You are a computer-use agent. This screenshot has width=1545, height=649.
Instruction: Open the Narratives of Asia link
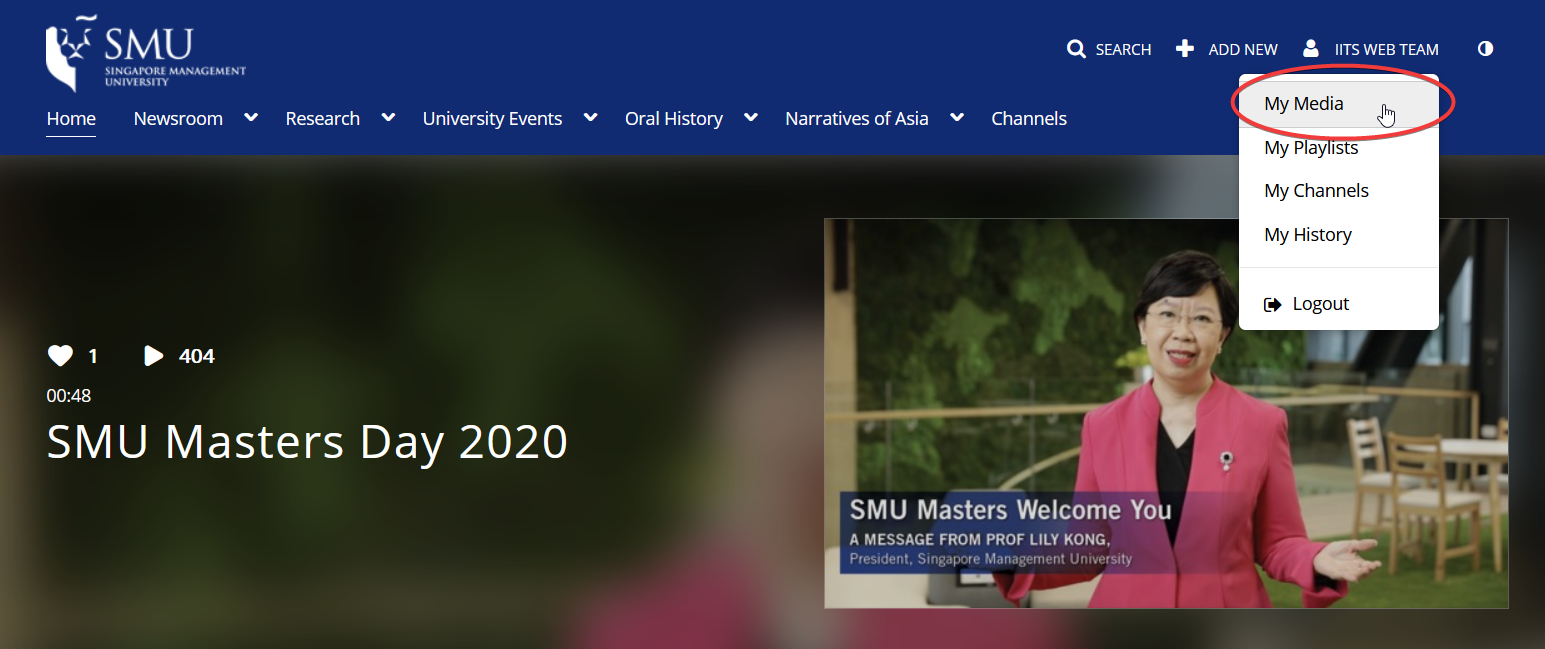click(857, 118)
